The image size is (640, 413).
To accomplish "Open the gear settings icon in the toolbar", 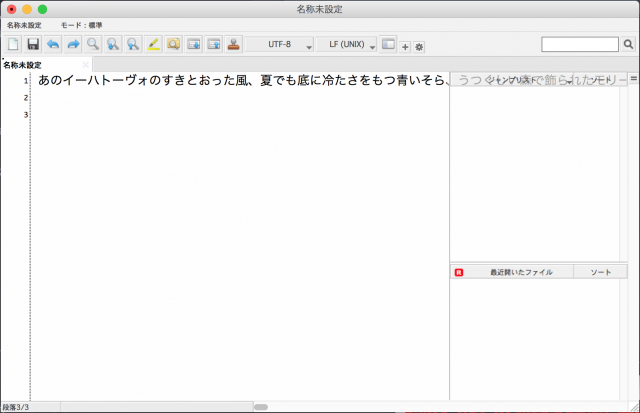I will 419,47.
